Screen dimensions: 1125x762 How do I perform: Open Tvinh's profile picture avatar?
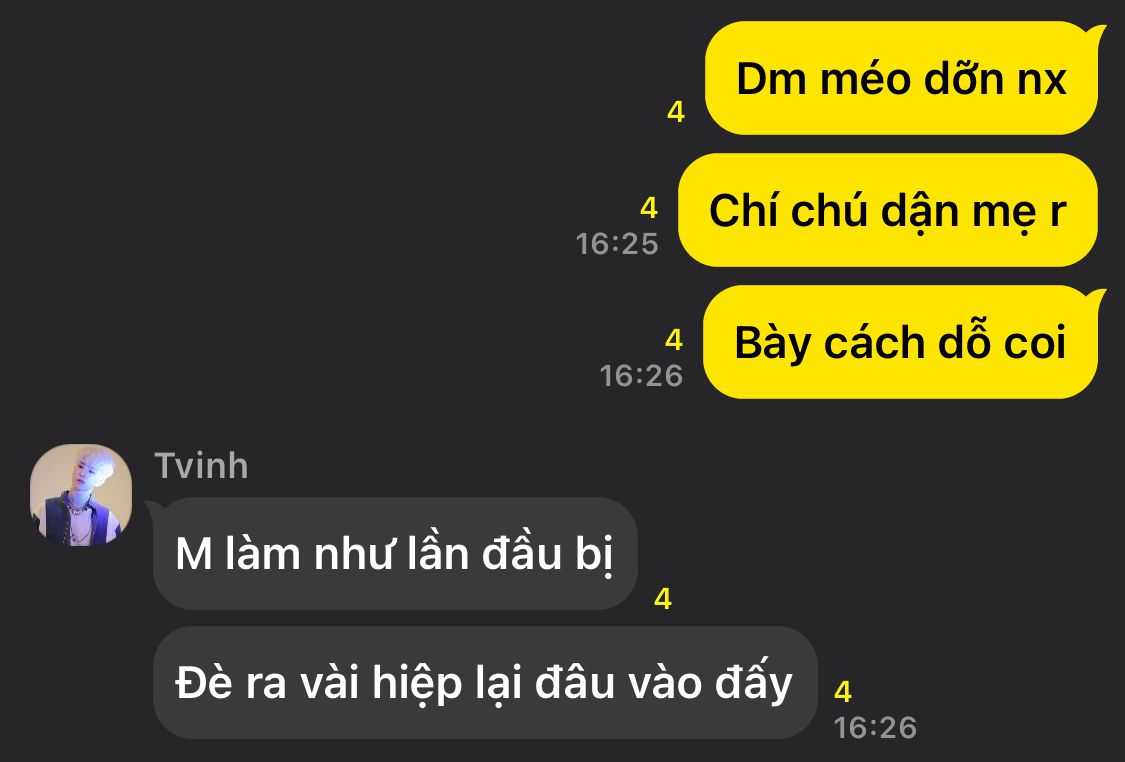tap(81, 495)
